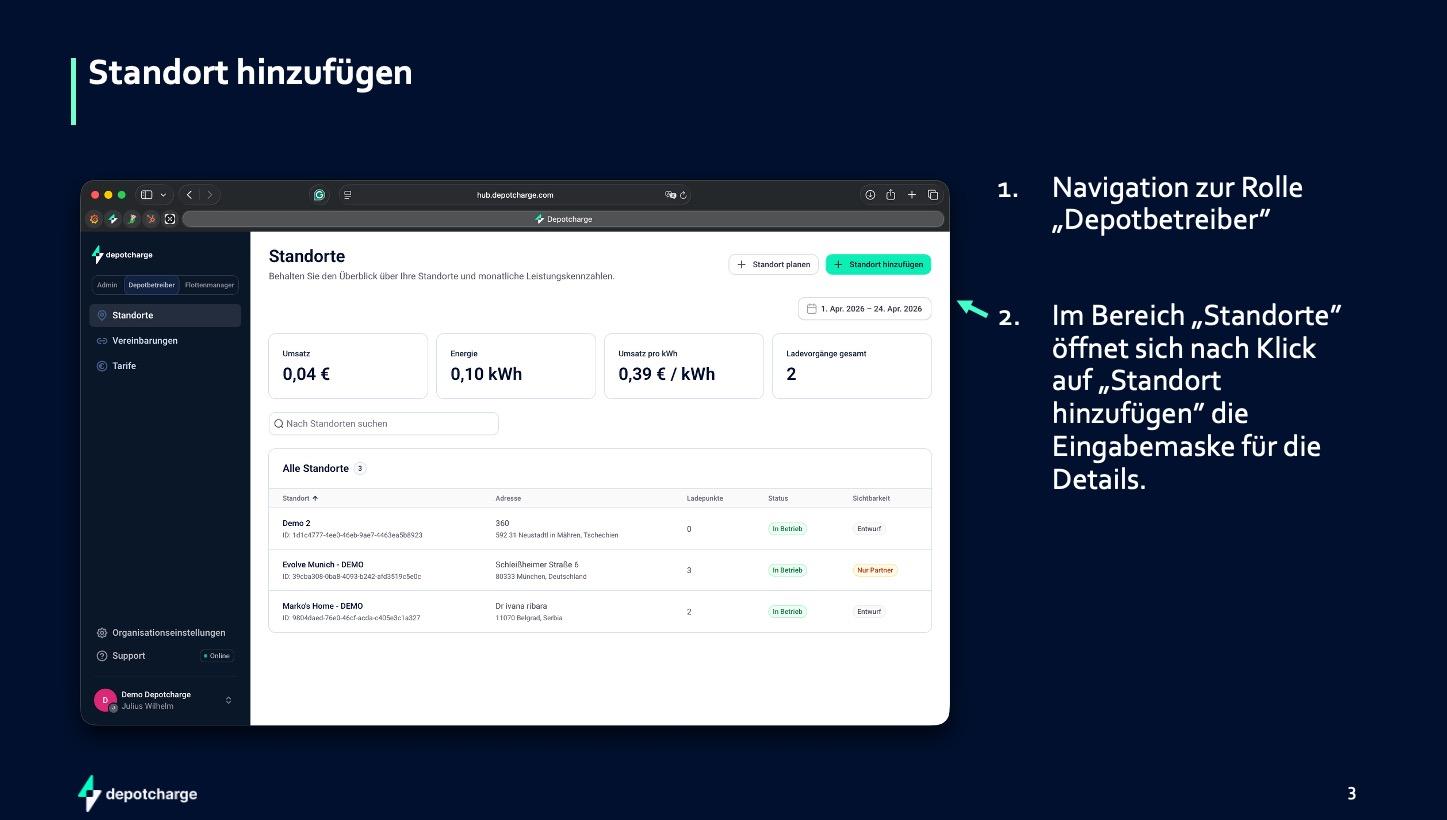Select the Depotbetreiber role
1447x820 pixels.
pos(151,285)
